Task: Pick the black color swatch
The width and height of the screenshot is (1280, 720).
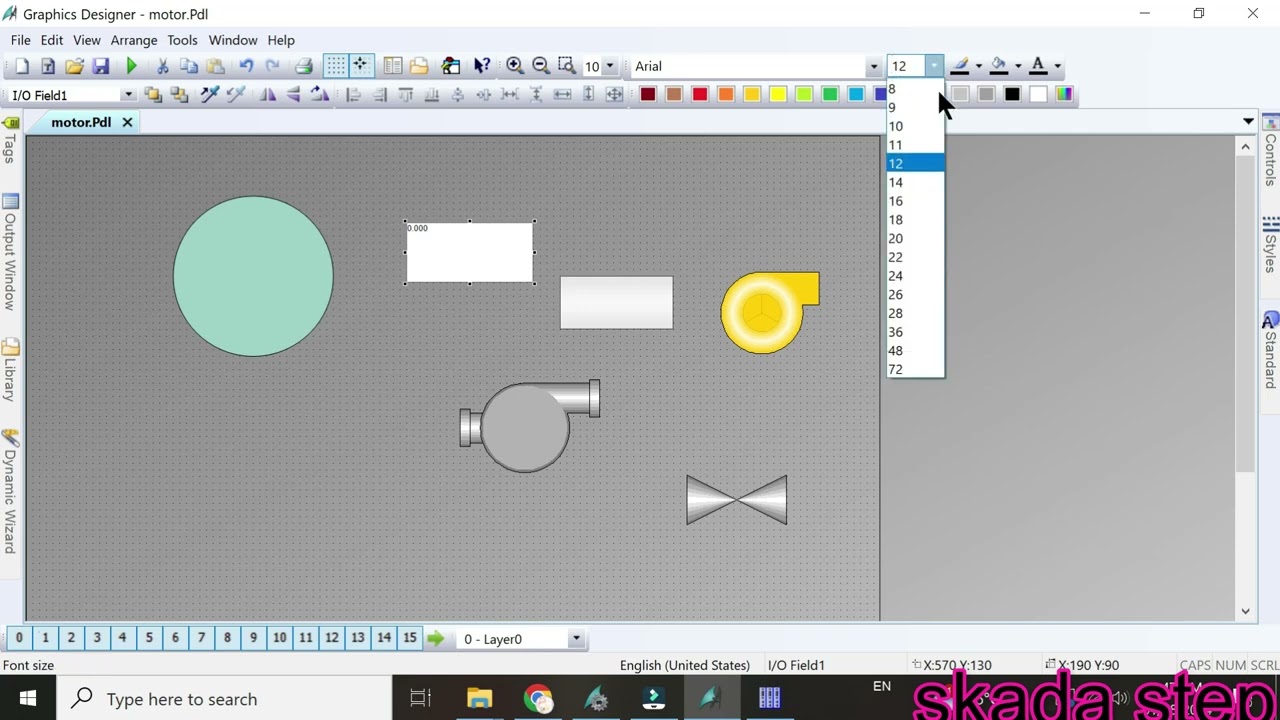Action: pyautogui.click(x=1012, y=94)
